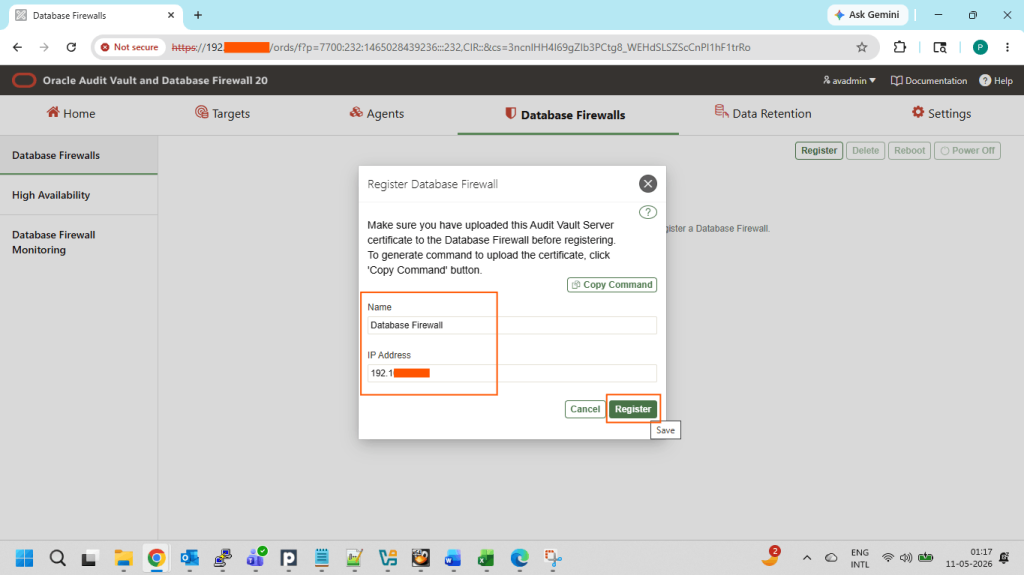Open Database Firewall Monitoring sidebar item
This screenshot has height=575, width=1024.
78,242
